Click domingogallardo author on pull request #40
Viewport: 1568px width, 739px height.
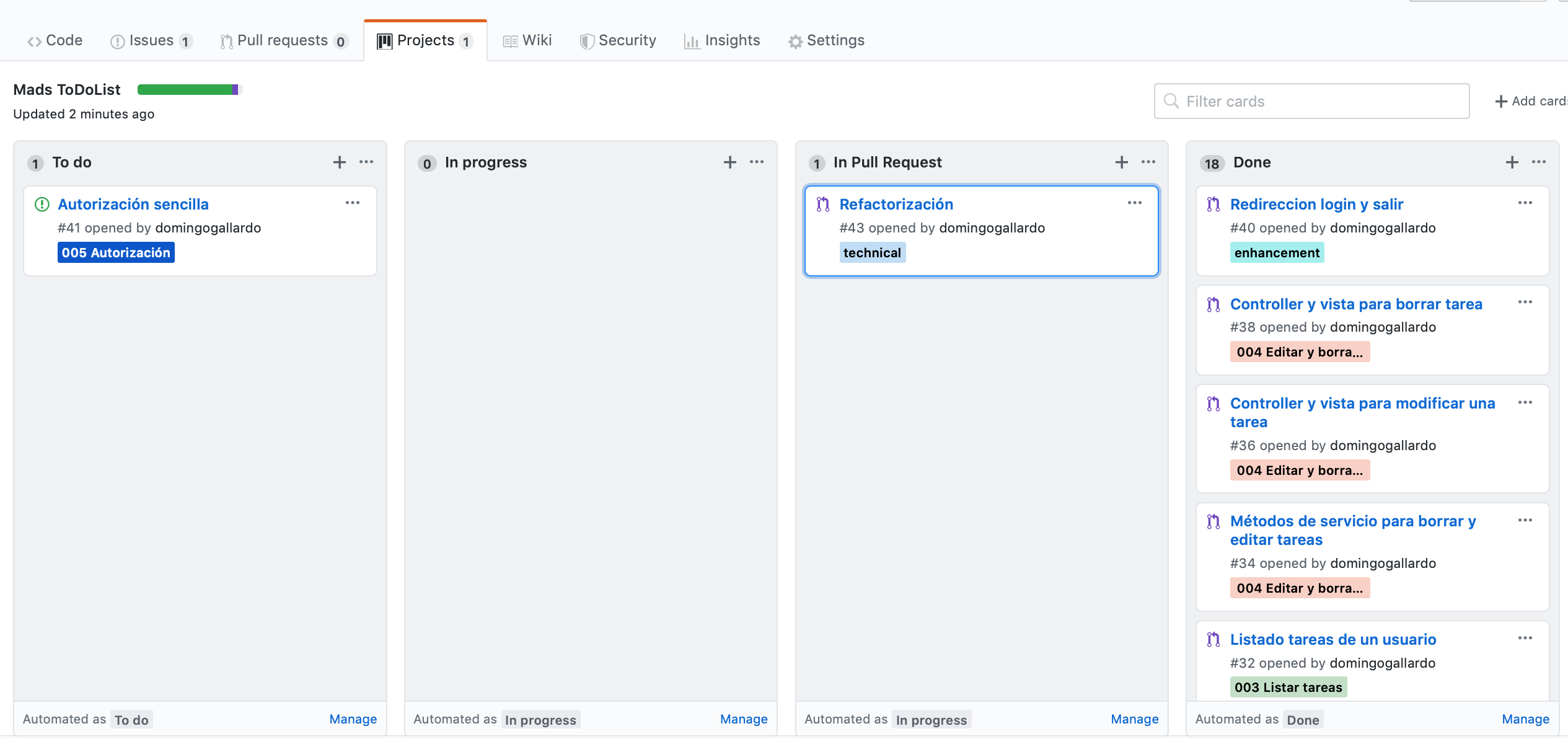point(1383,228)
